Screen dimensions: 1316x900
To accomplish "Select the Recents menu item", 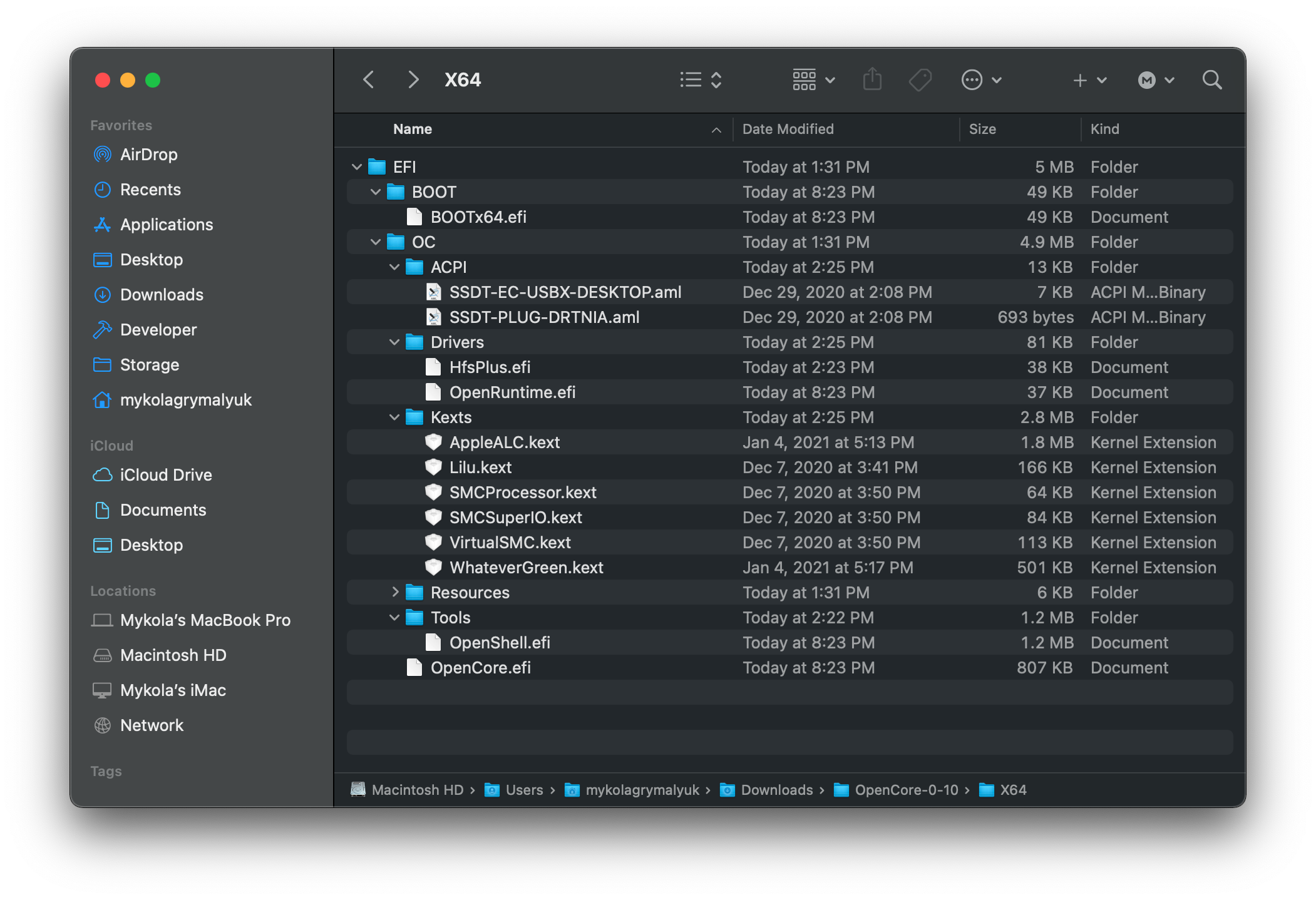I will point(149,188).
